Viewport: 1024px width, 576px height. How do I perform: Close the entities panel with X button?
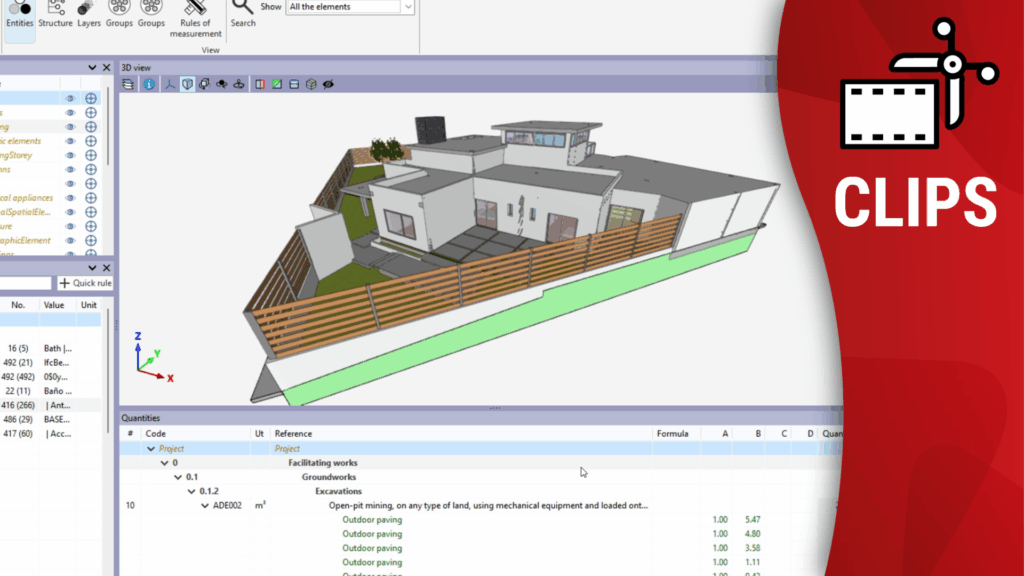(106, 67)
